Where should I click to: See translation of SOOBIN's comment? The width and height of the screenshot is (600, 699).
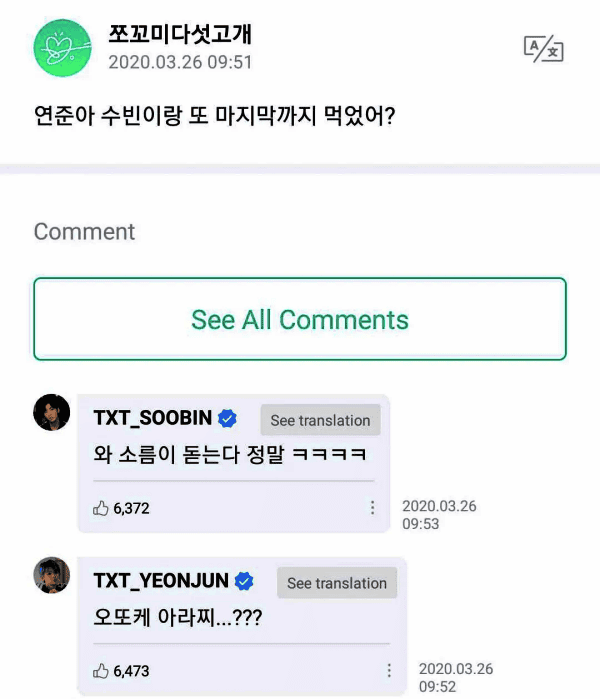(x=320, y=420)
